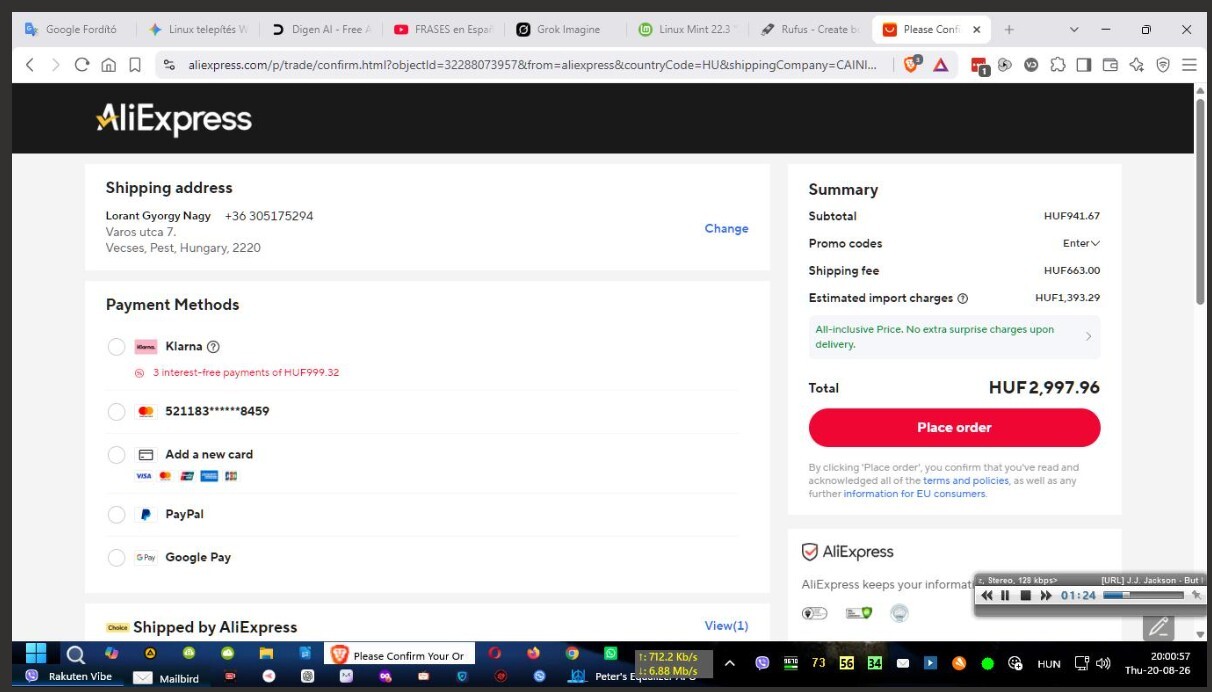Open tab list dropdown arrow
Screen dimensions: 1212x692
click(1074, 30)
